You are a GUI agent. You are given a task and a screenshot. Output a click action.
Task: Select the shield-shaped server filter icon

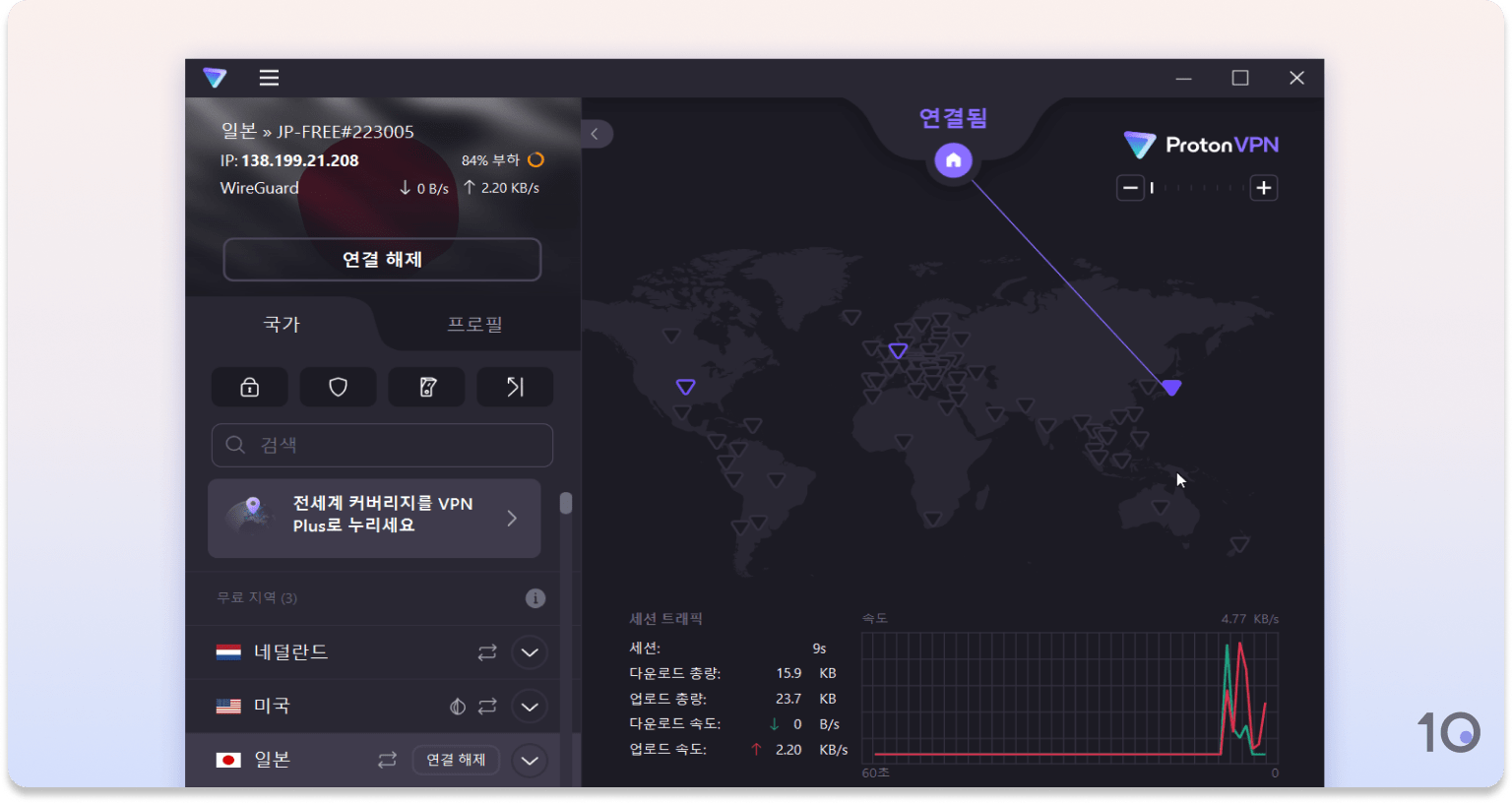(338, 387)
